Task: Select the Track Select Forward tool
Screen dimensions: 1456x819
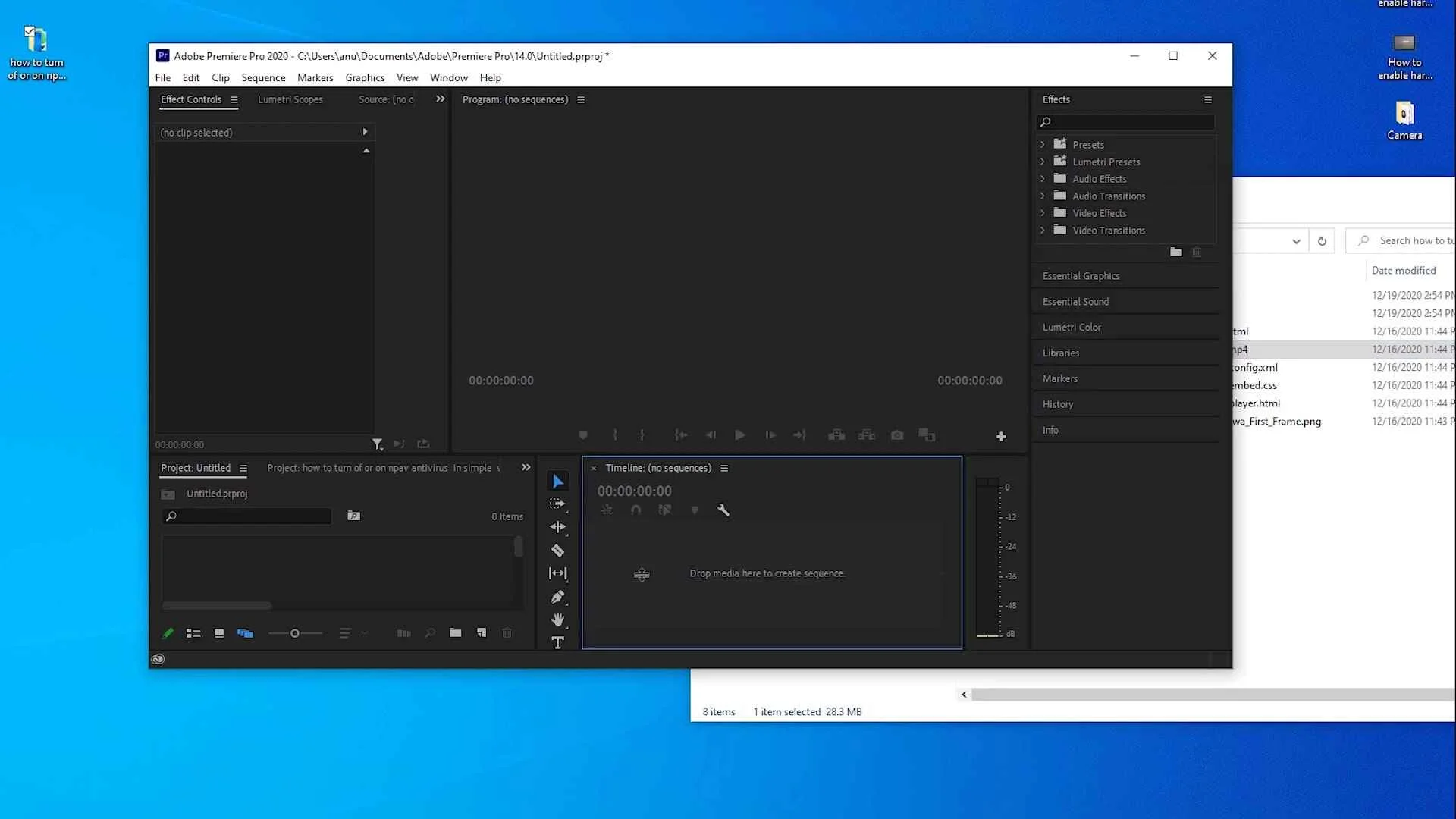Action: pos(557,504)
